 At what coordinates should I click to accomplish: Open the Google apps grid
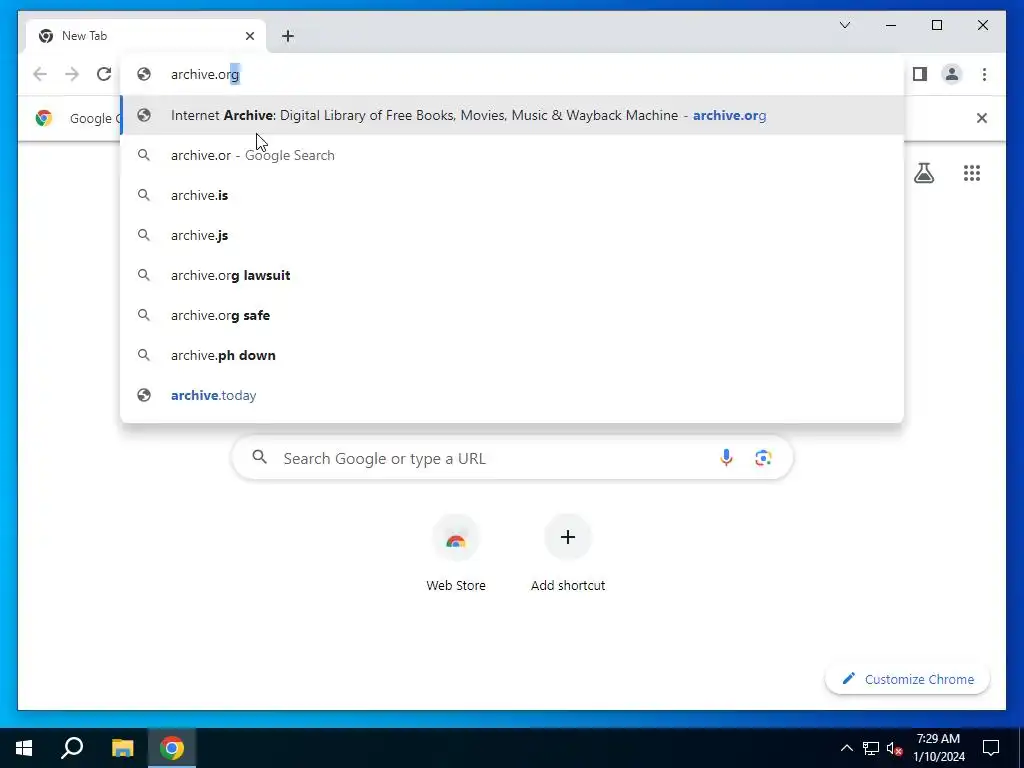tap(972, 173)
